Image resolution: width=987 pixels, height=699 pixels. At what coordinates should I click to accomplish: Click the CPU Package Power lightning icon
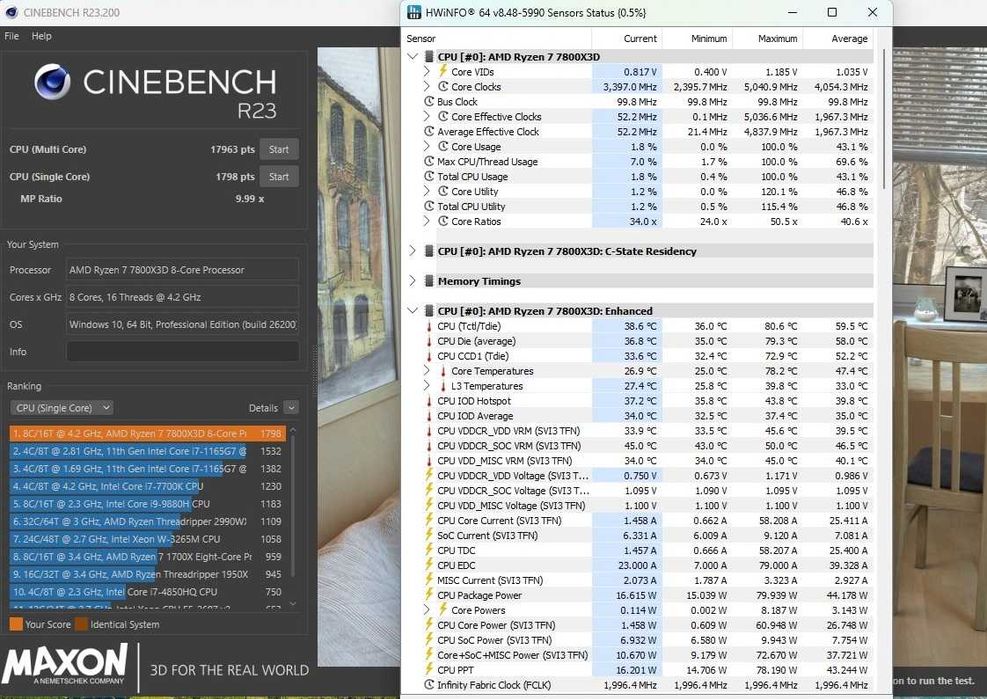pos(429,594)
